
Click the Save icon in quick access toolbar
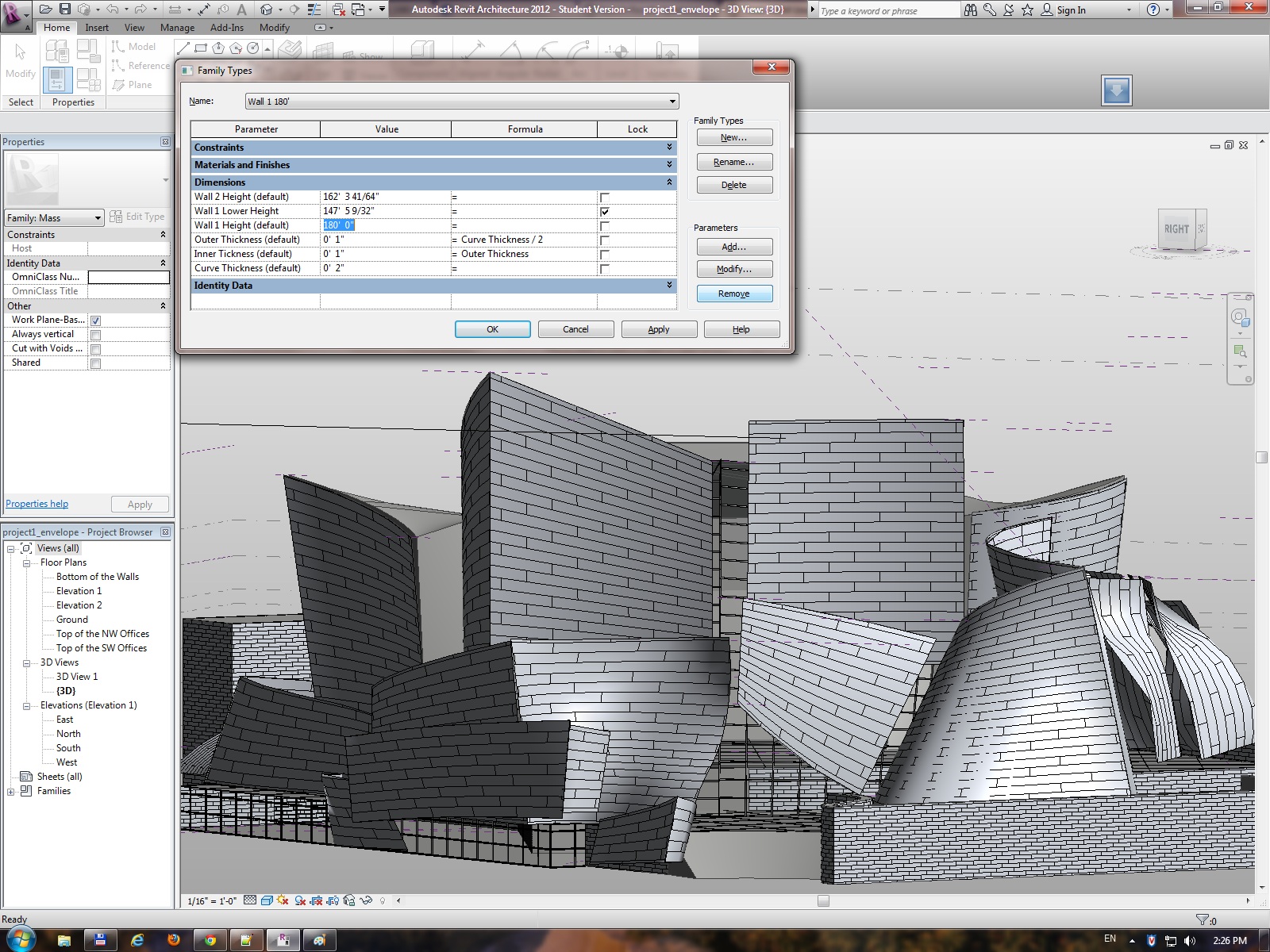tap(65, 10)
